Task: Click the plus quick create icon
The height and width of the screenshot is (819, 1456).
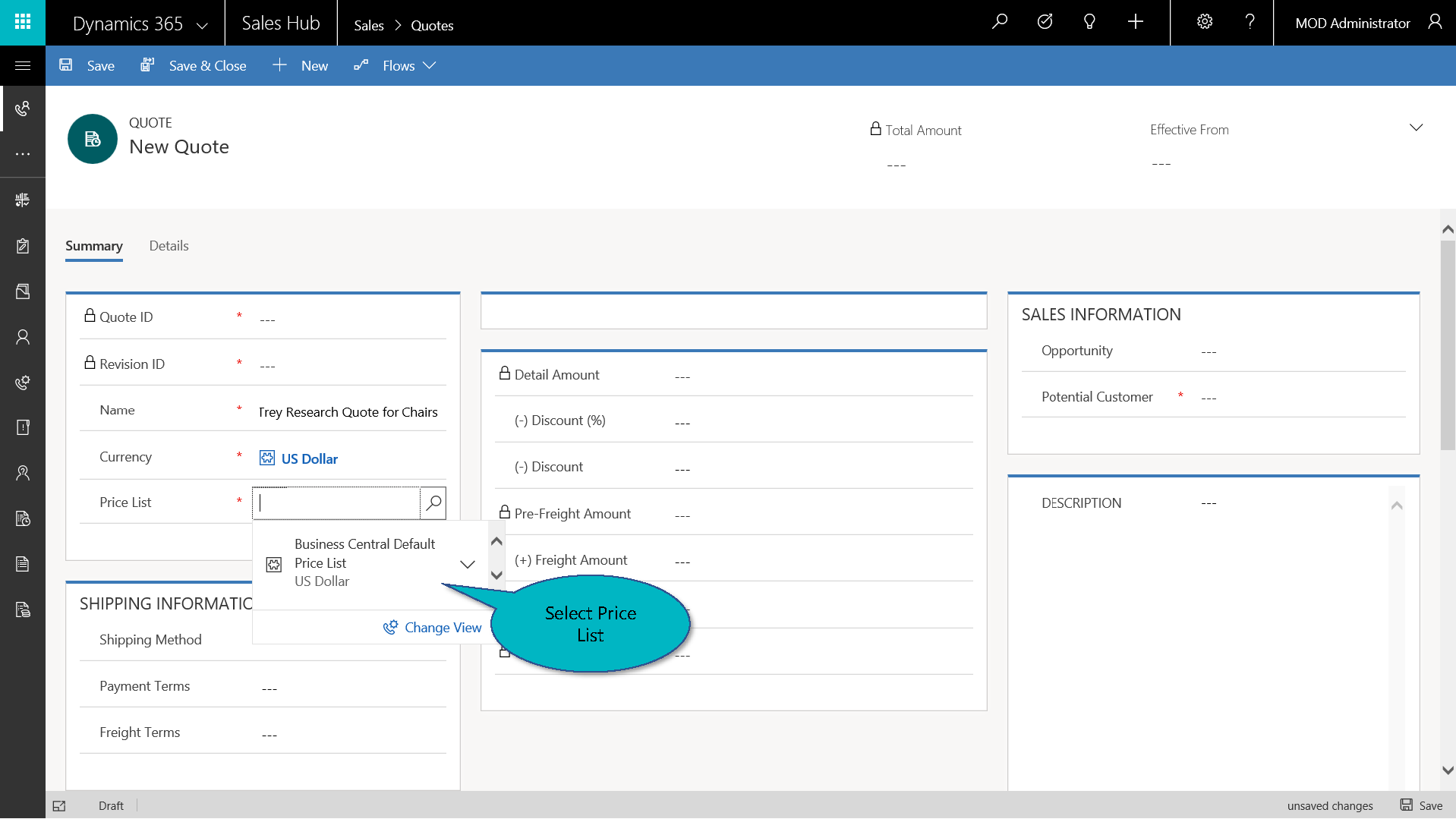Action: (1135, 22)
